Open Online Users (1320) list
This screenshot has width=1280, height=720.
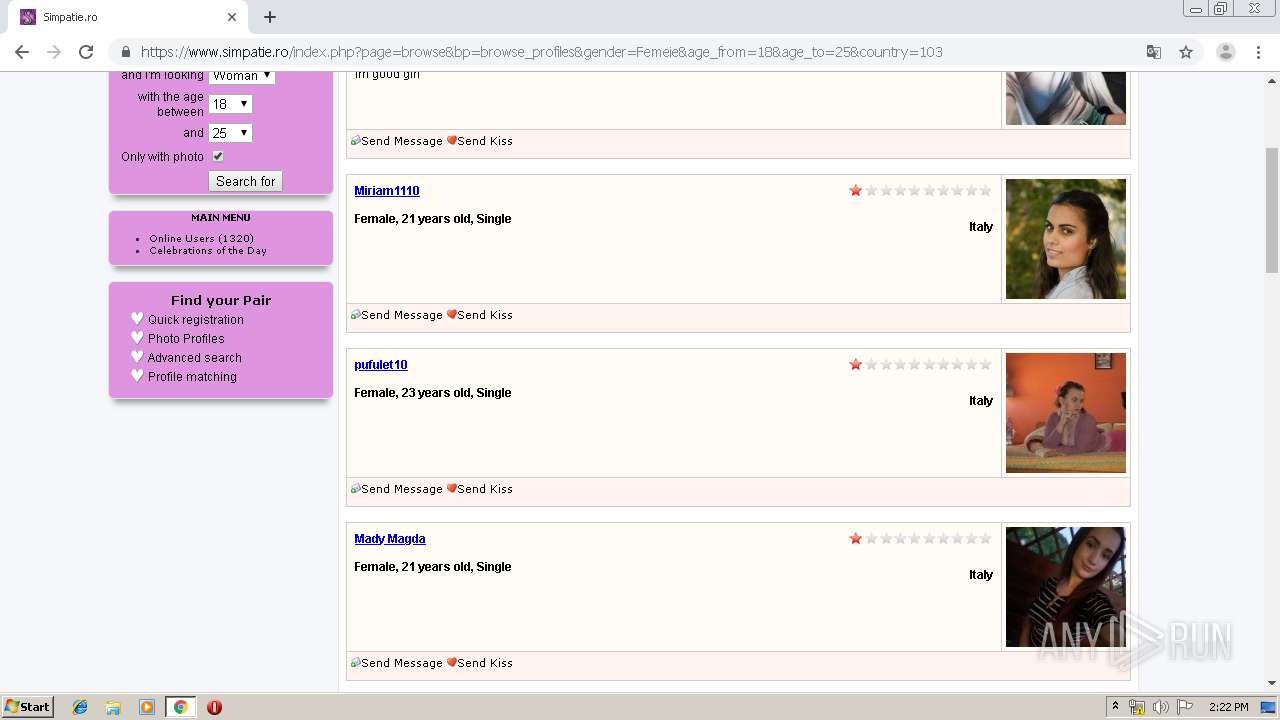(201, 238)
